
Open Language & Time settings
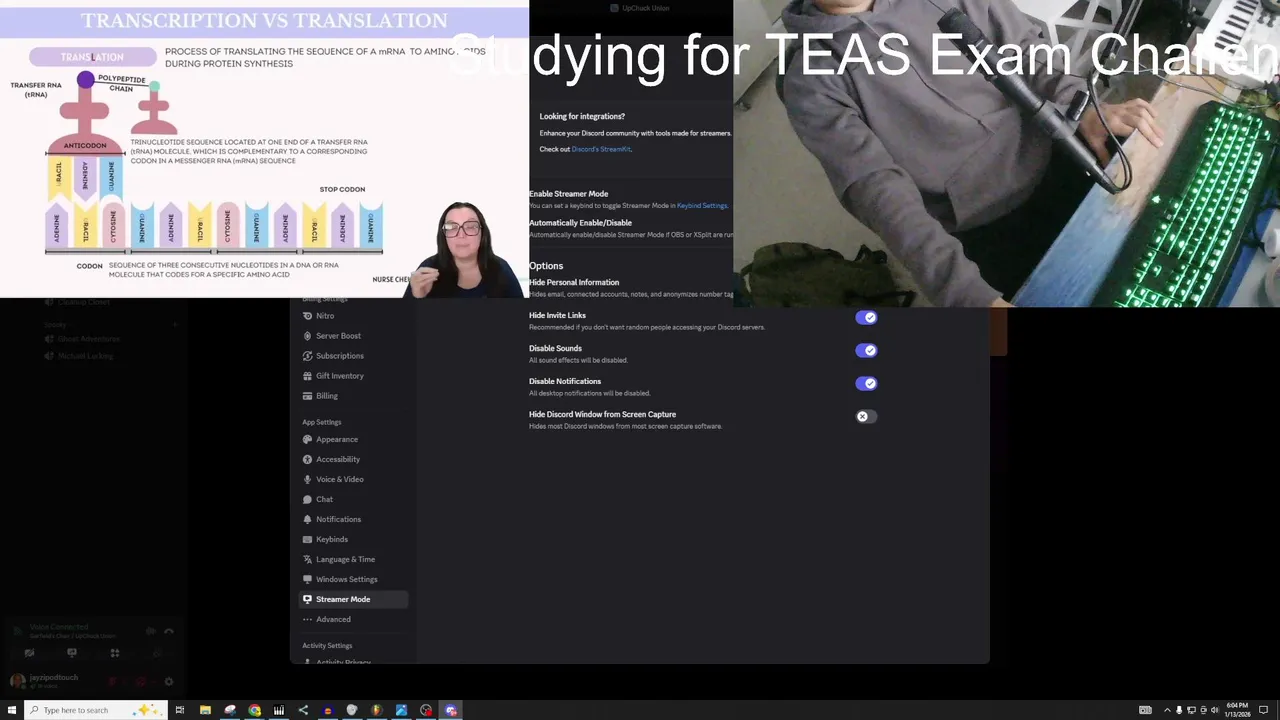coord(354,559)
